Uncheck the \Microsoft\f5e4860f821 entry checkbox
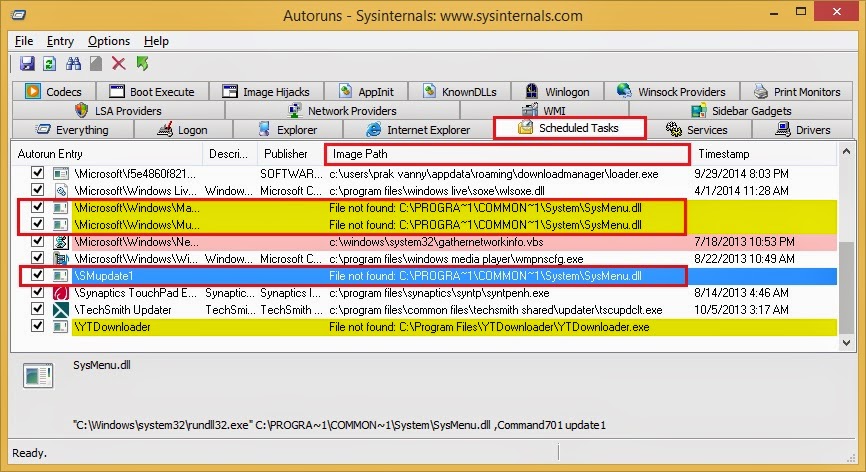866x472 pixels. [x=38, y=173]
